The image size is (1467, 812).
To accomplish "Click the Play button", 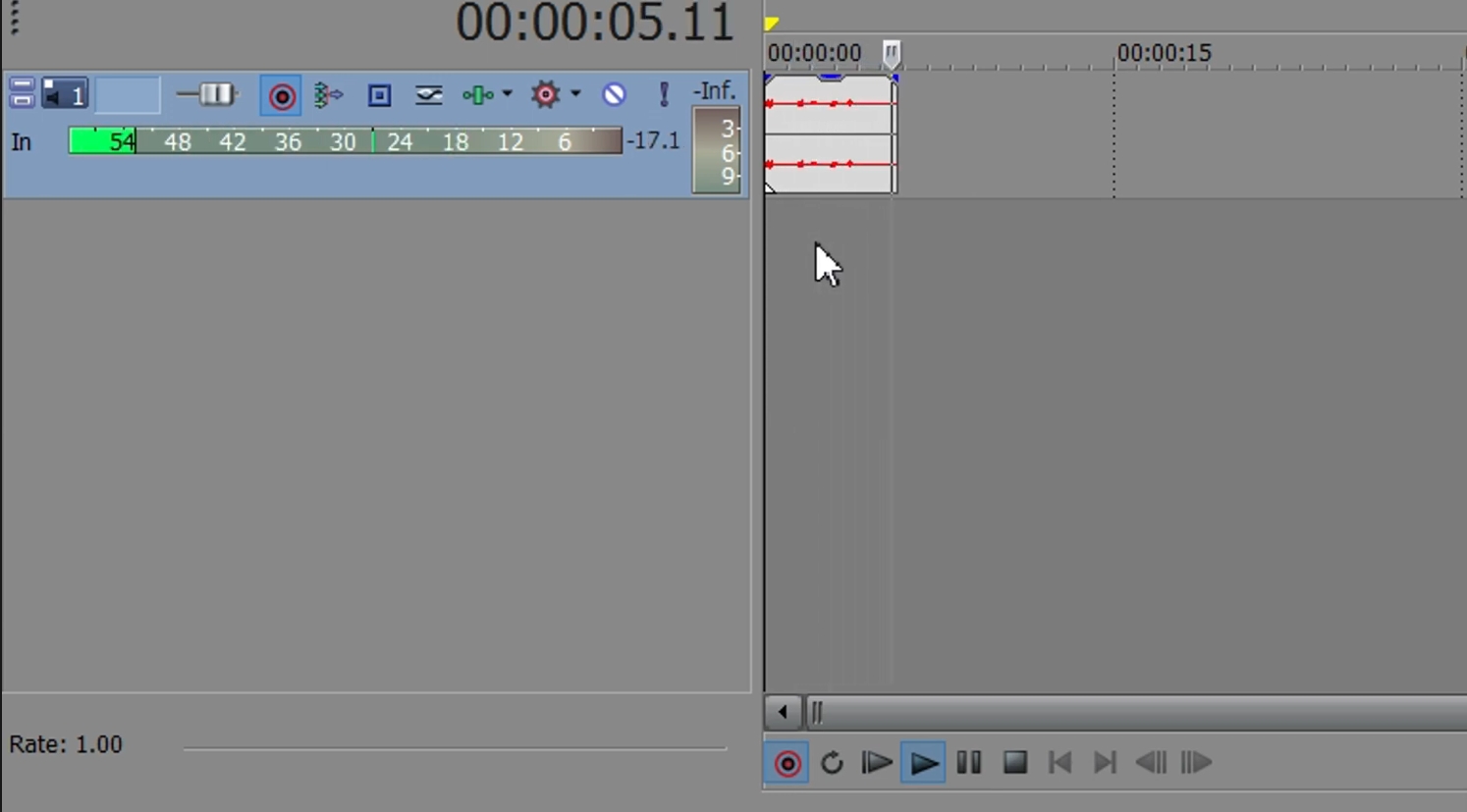I will 923,763.
